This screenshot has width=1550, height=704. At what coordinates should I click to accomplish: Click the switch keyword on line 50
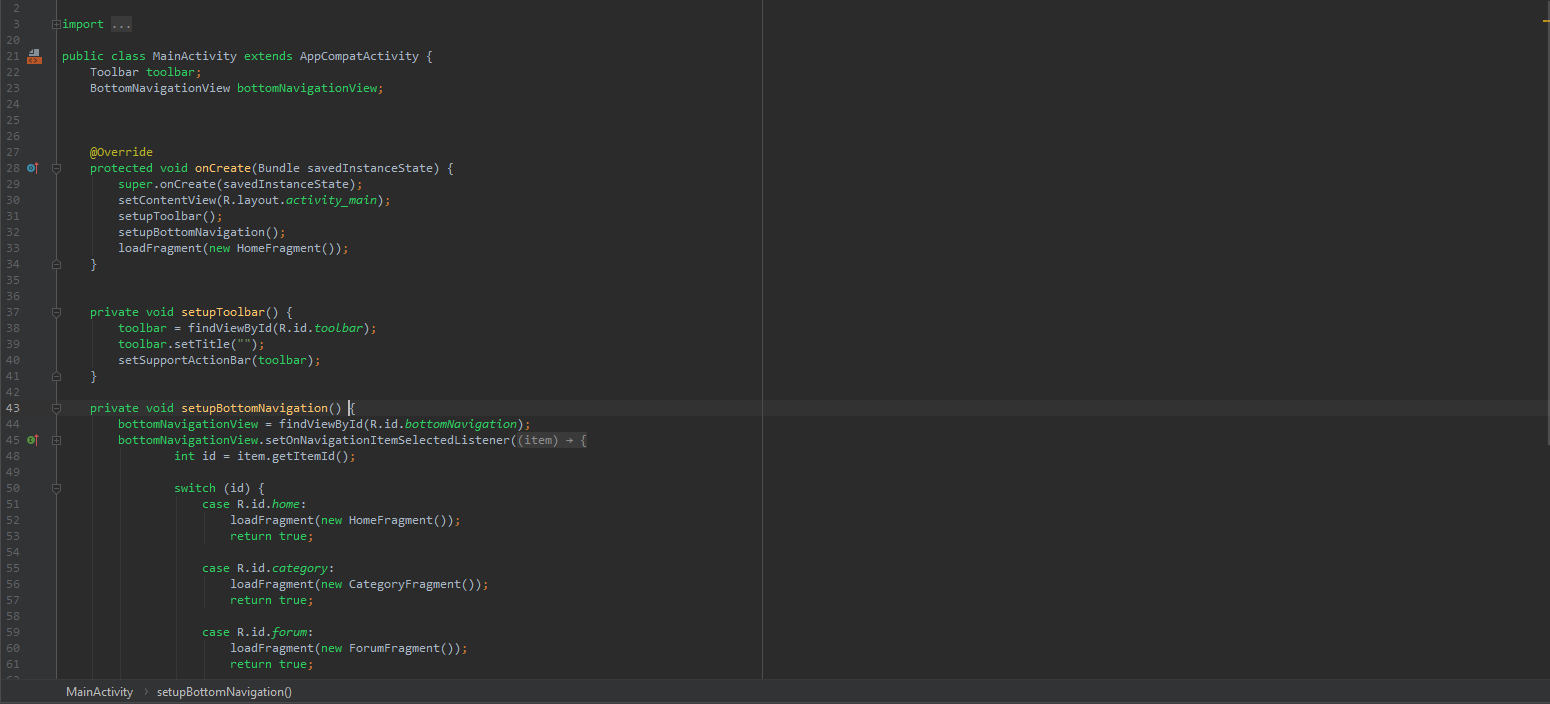195,488
